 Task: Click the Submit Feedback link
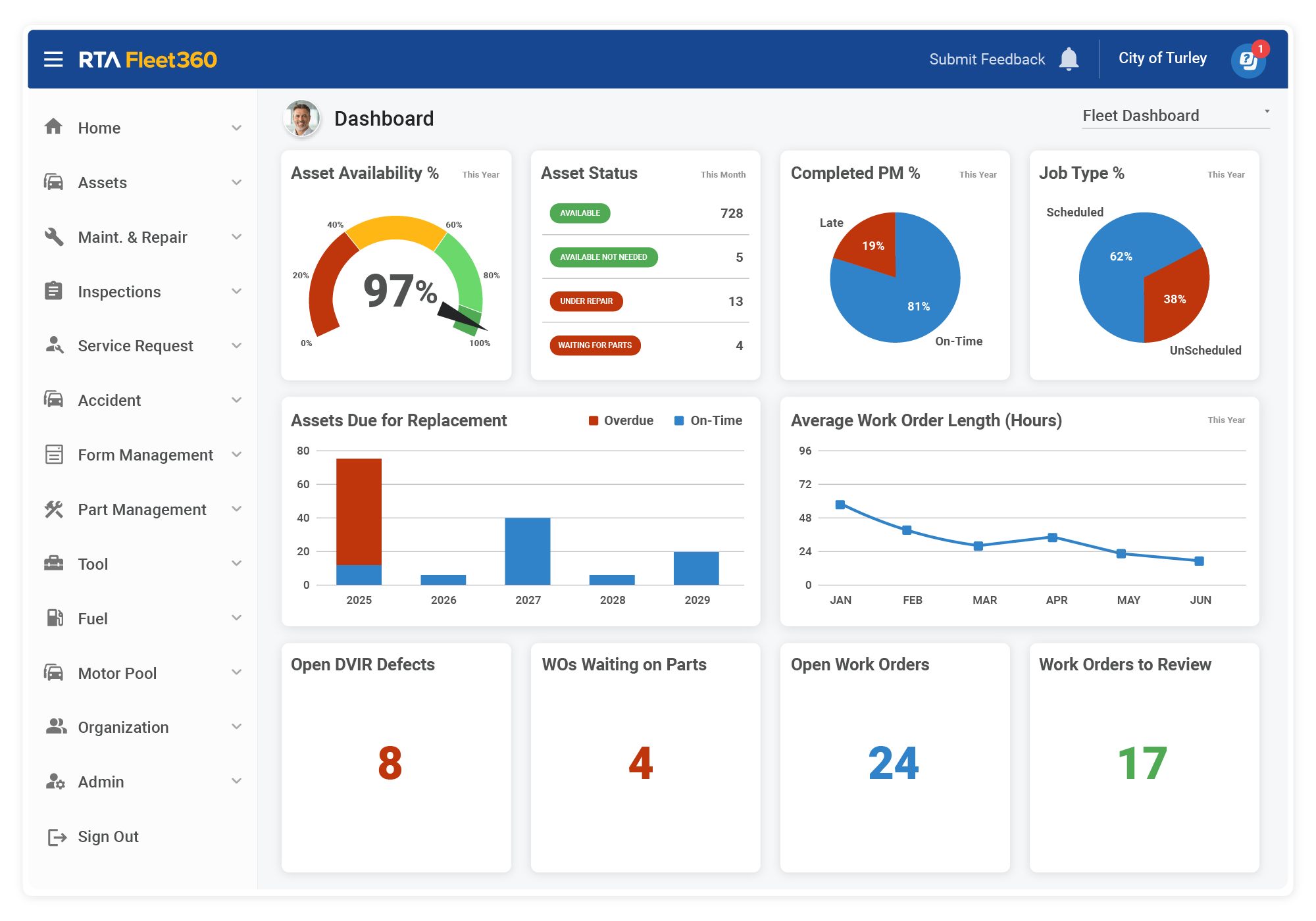[986, 59]
